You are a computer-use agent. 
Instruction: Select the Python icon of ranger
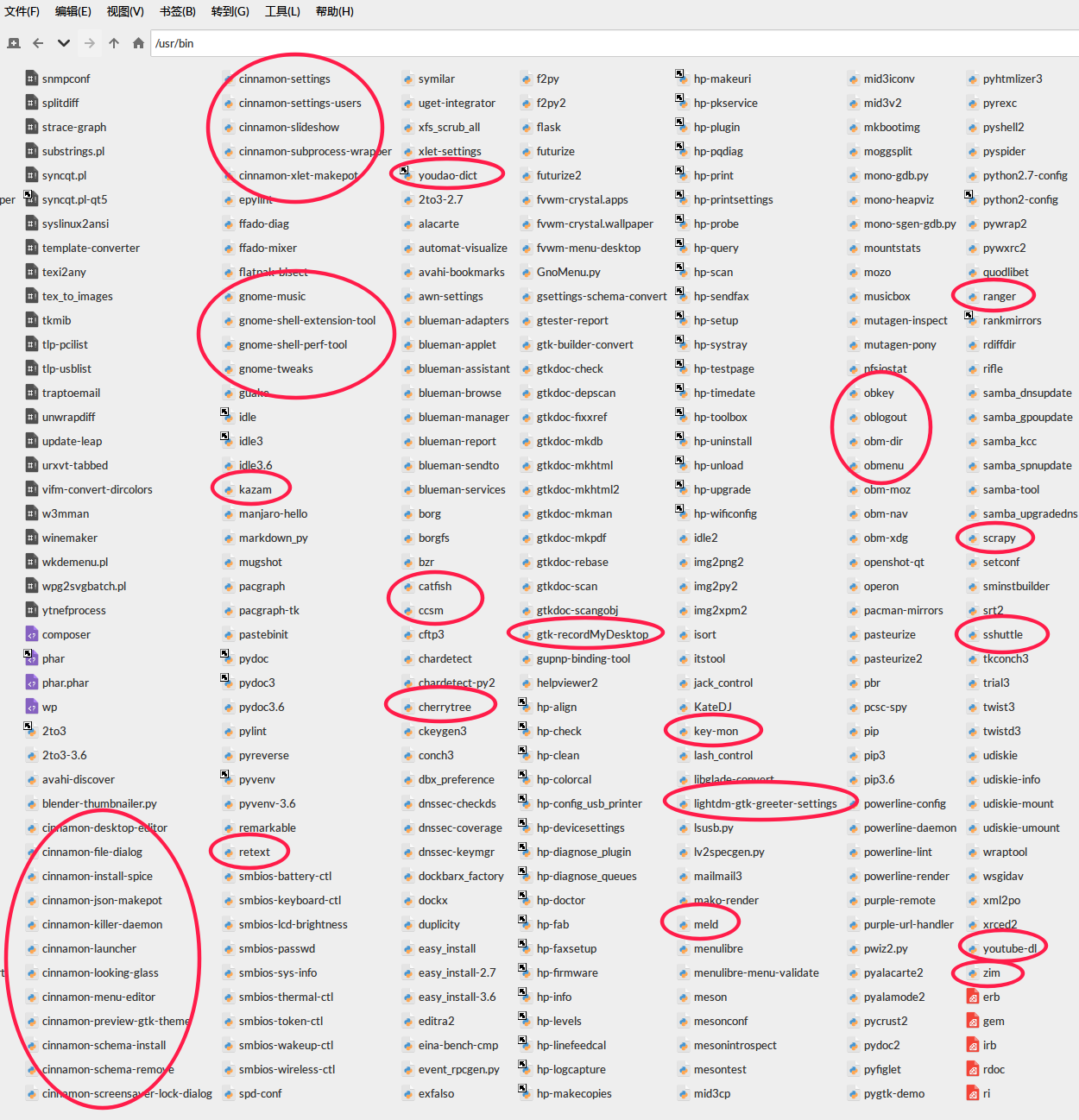972,296
